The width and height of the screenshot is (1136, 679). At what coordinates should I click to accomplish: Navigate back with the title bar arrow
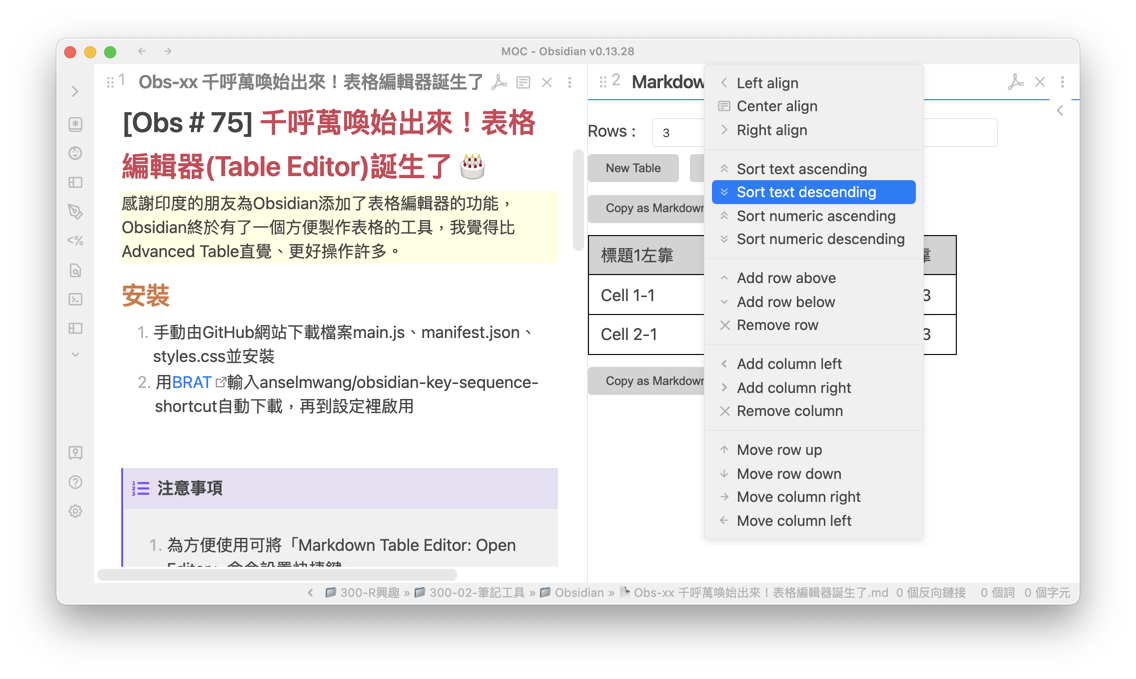tap(142, 51)
